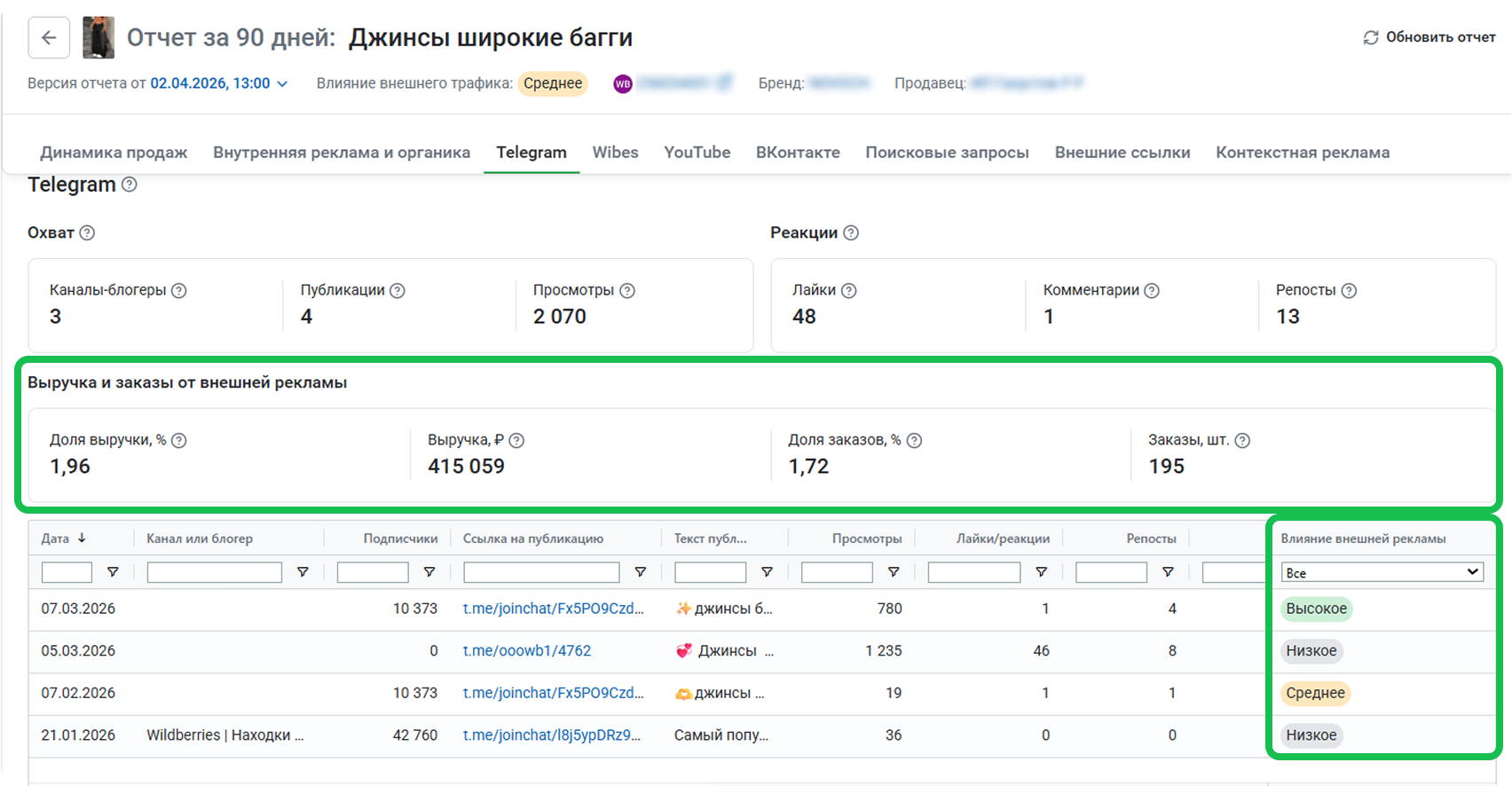1512x786 pixels.
Task: Expand report version date dropdown
Action: coord(282,83)
